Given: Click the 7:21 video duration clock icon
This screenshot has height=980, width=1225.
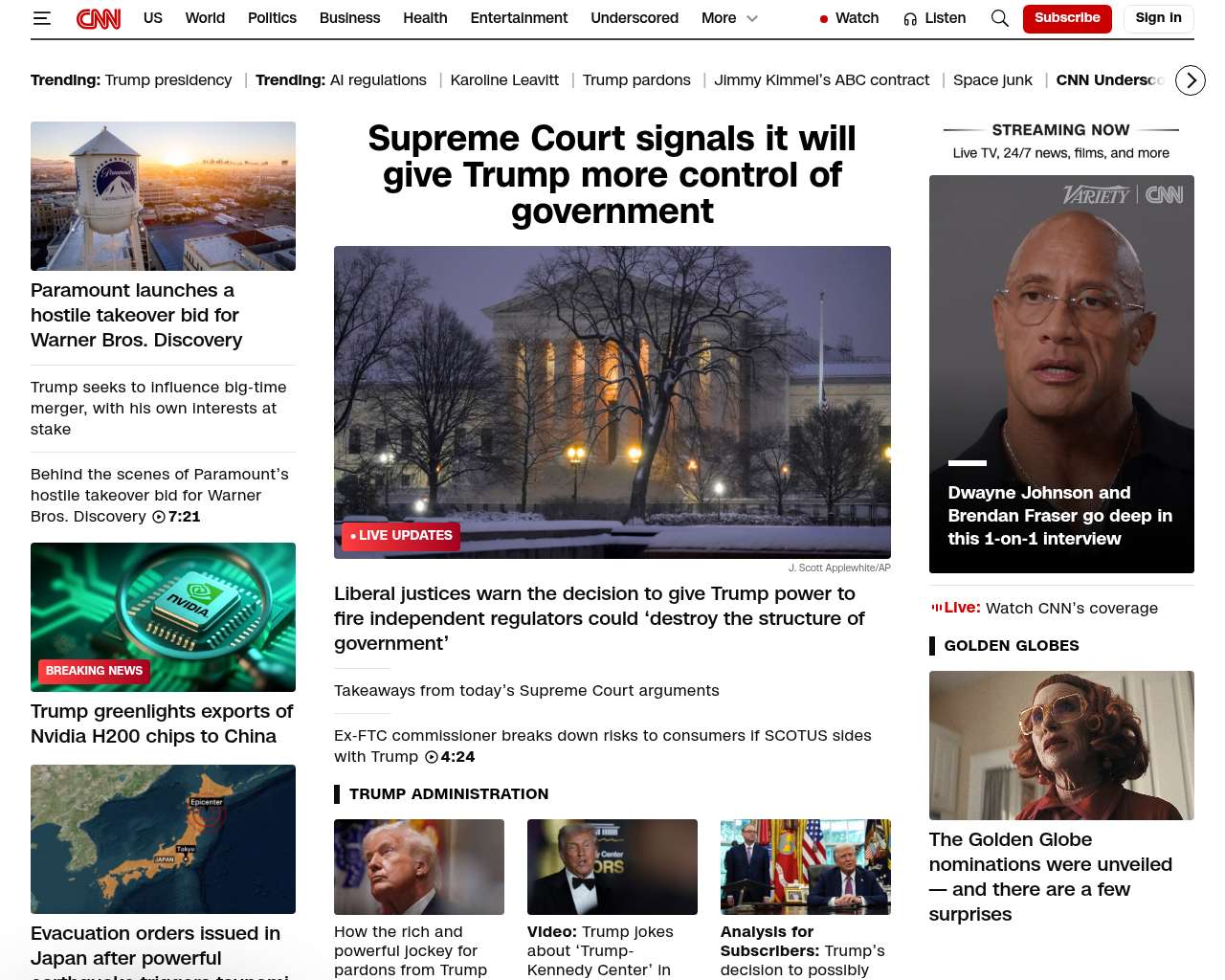Looking at the screenshot, I should pyautogui.click(x=159, y=517).
